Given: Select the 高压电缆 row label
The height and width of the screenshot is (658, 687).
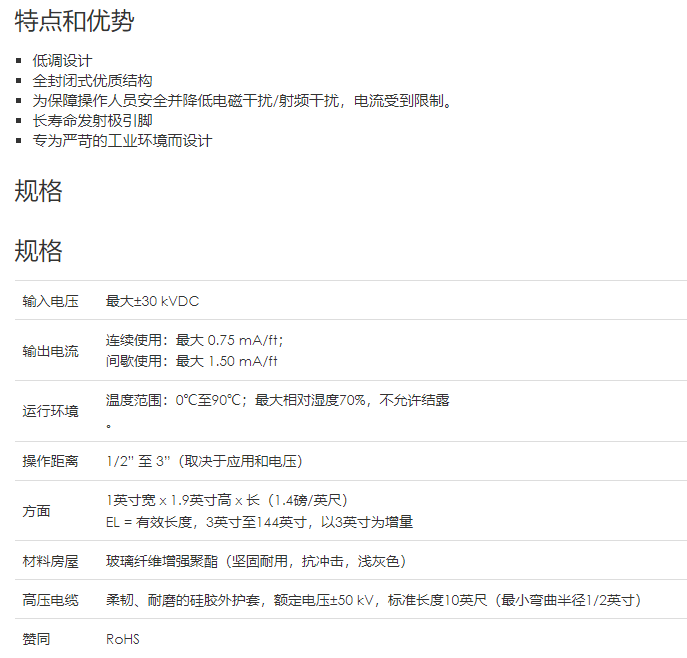Looking at the screenshot, I should coord(50,600).
